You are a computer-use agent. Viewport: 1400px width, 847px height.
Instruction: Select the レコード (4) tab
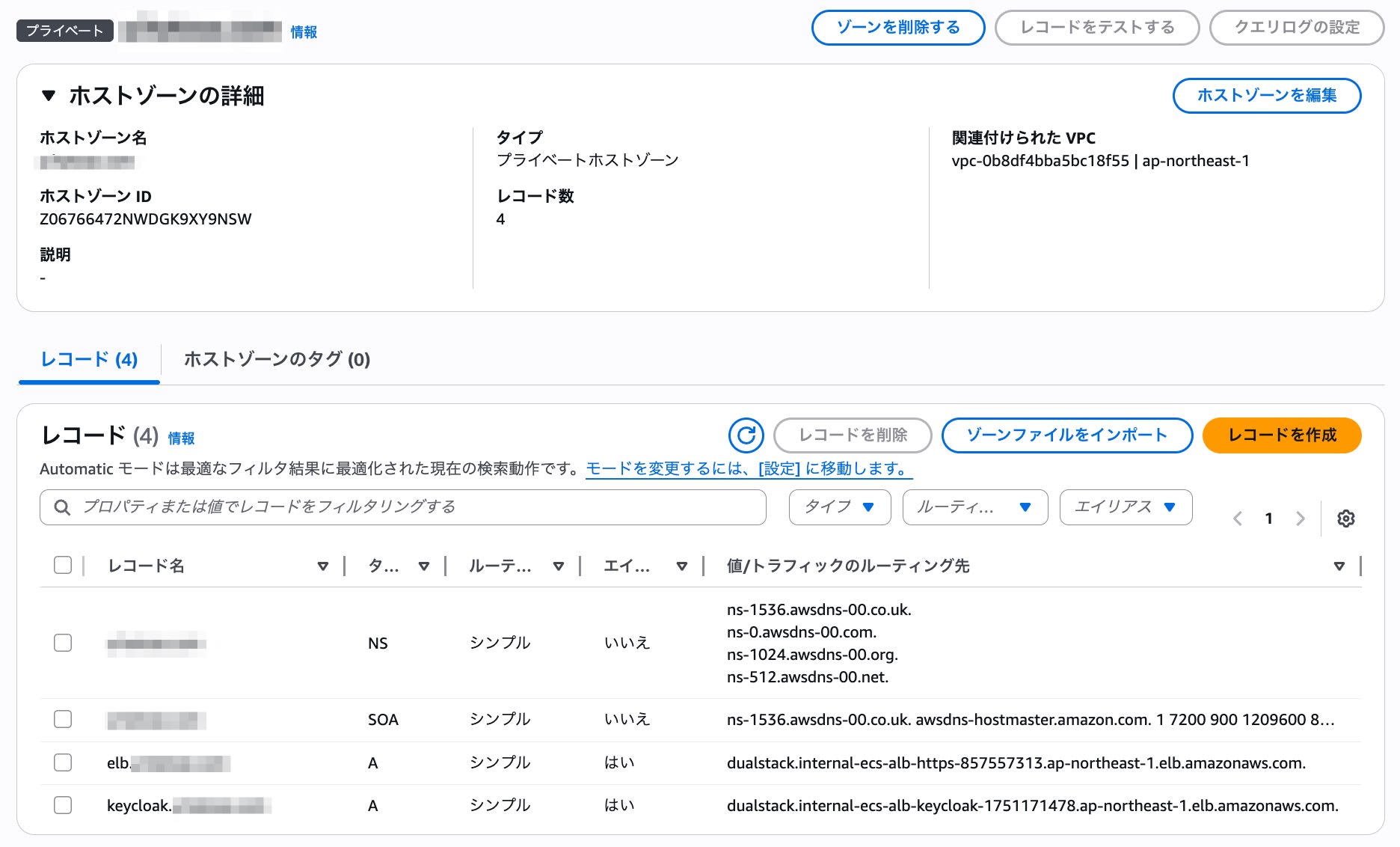(x=88, y=360)
